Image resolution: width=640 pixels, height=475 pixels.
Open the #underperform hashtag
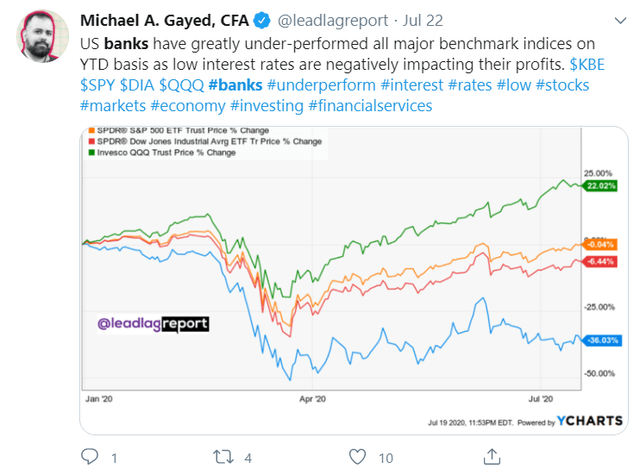321,85
